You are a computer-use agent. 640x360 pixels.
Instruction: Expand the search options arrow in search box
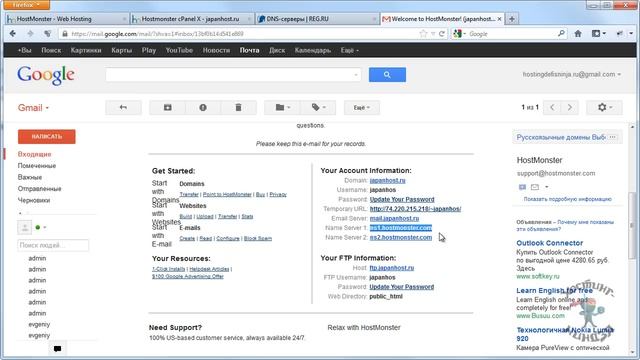click(x=356, y=75)
